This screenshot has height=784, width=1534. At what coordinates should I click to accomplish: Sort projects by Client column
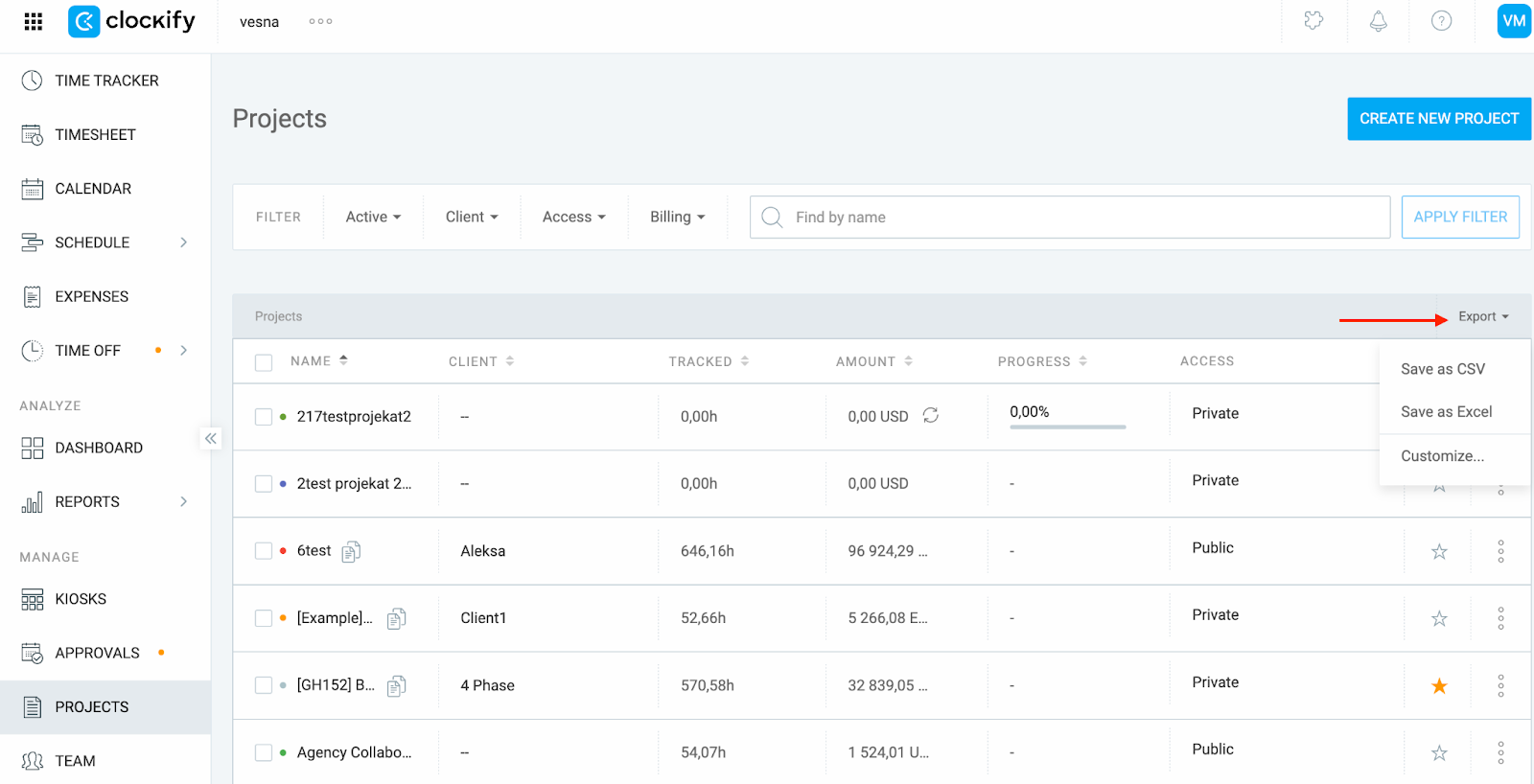coord(481,361)
